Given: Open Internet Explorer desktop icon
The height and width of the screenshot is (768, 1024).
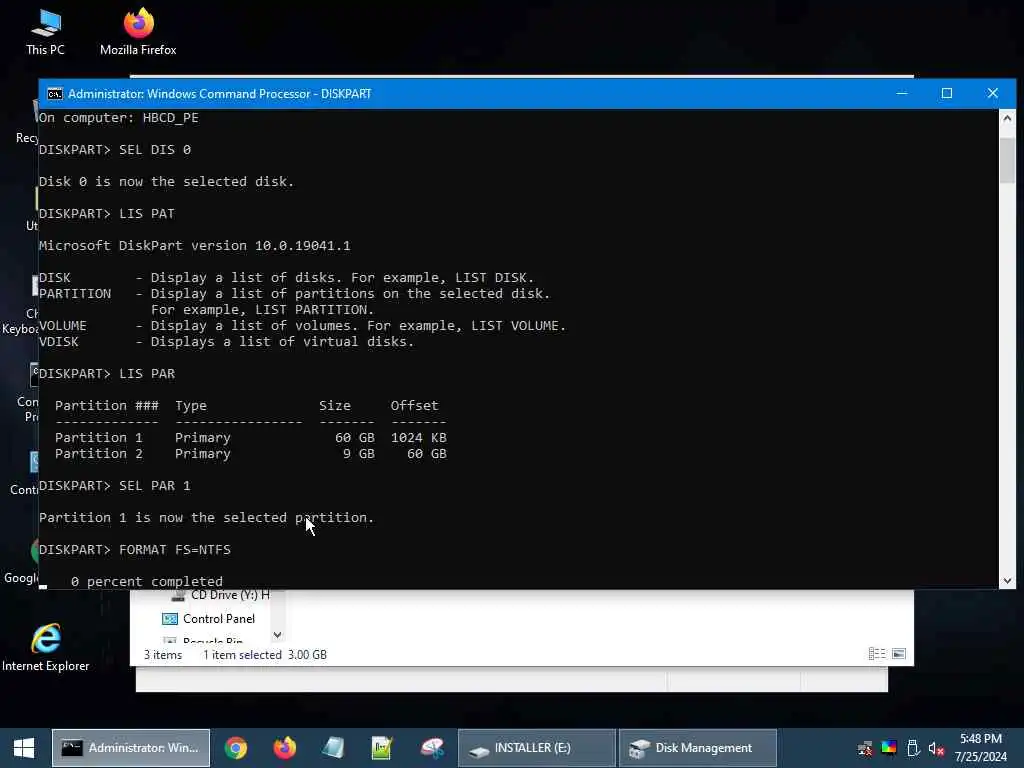Looking at the screenshot, I should click(46, 647).
